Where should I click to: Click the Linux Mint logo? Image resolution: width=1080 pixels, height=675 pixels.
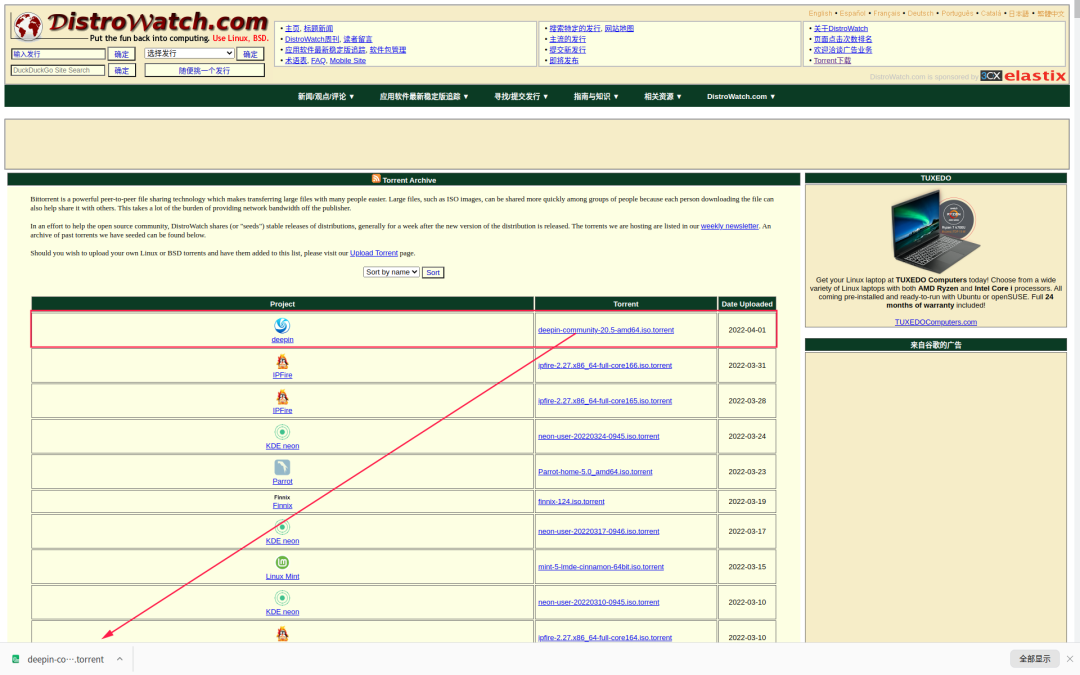coord(282,563)
